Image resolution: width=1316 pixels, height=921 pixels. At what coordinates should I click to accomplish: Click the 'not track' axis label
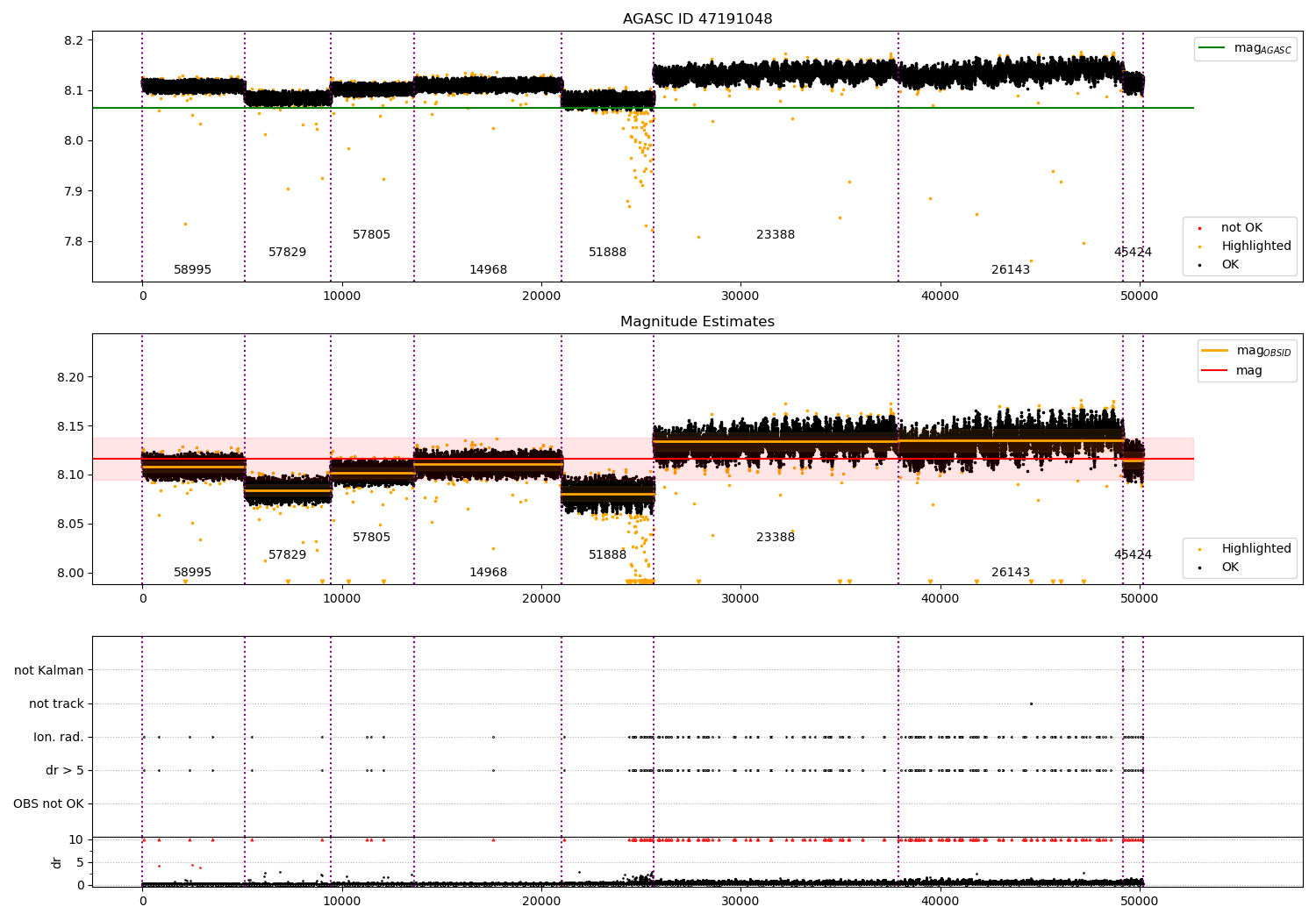(56, 704)
